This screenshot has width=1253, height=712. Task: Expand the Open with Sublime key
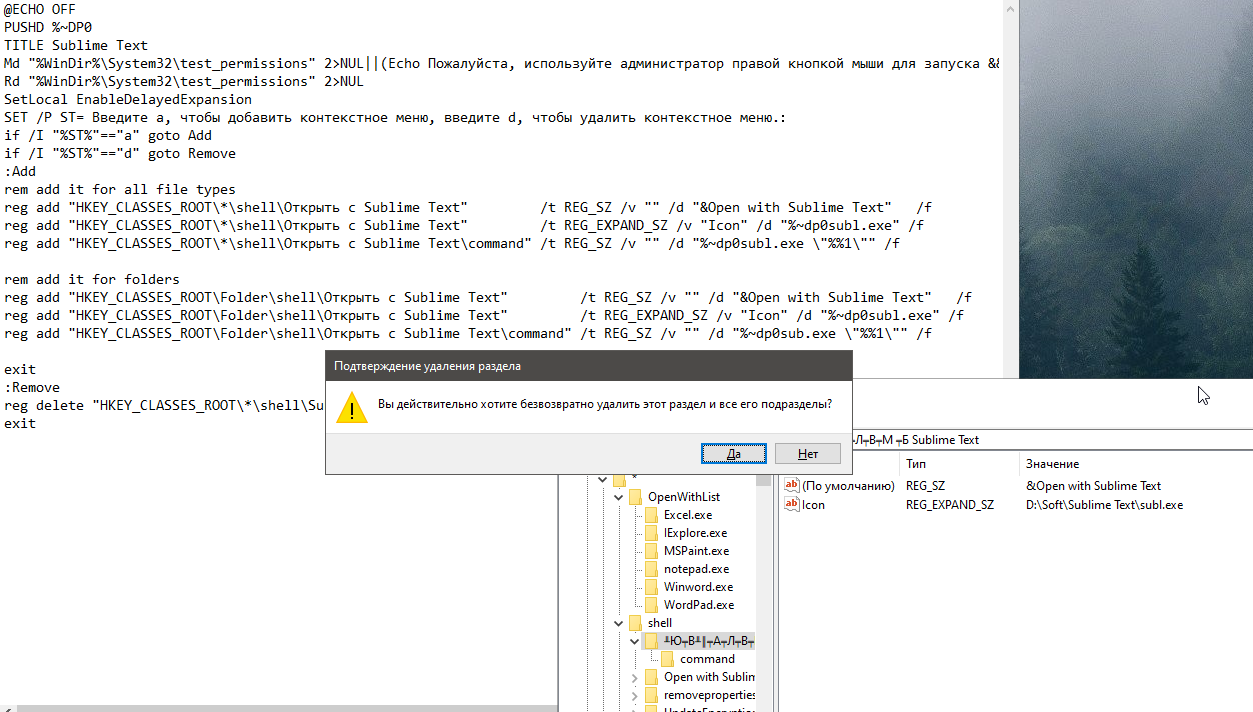coord(635,677)
